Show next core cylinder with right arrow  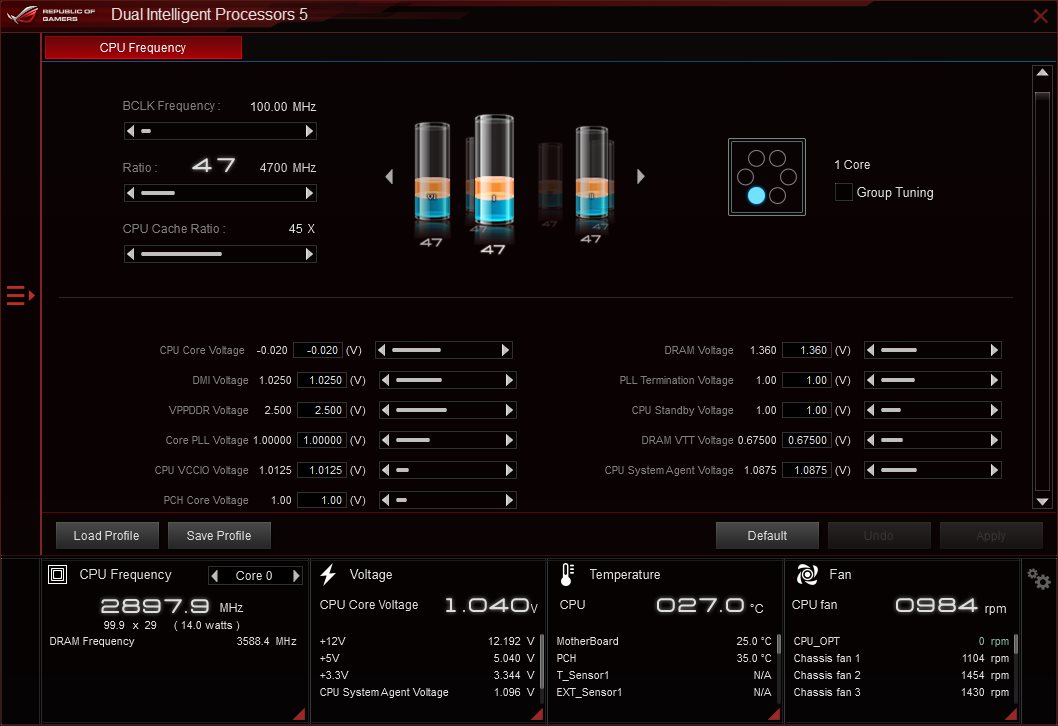coord(640,176)
